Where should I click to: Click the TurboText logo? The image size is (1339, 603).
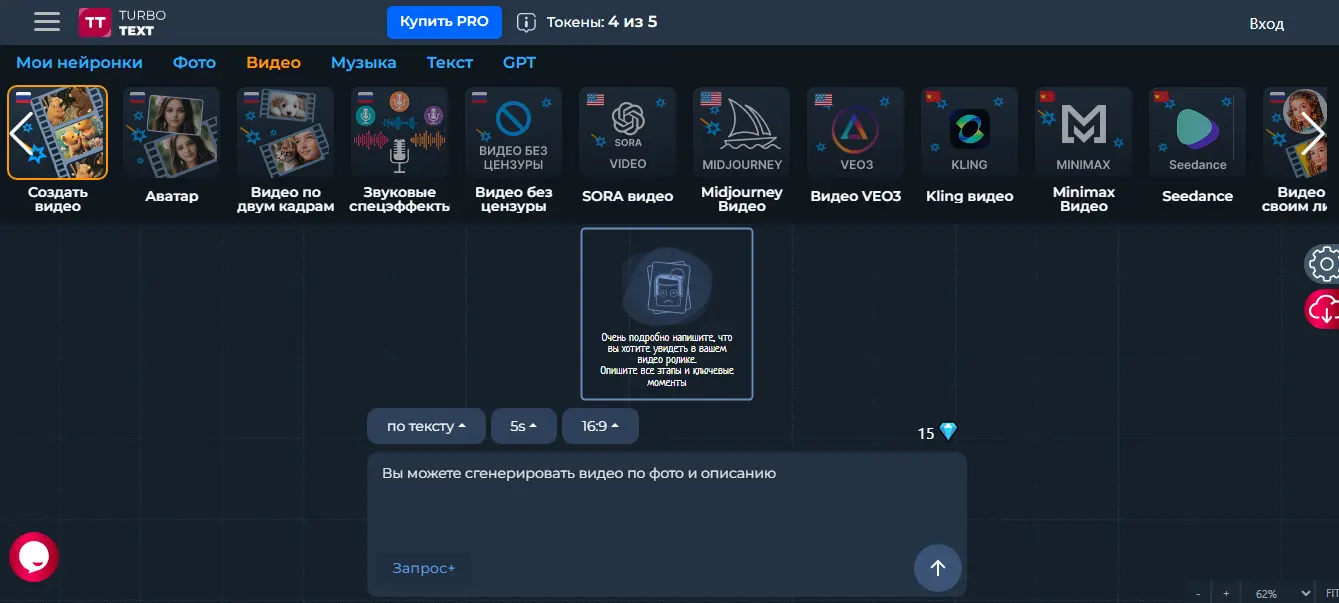123,22
